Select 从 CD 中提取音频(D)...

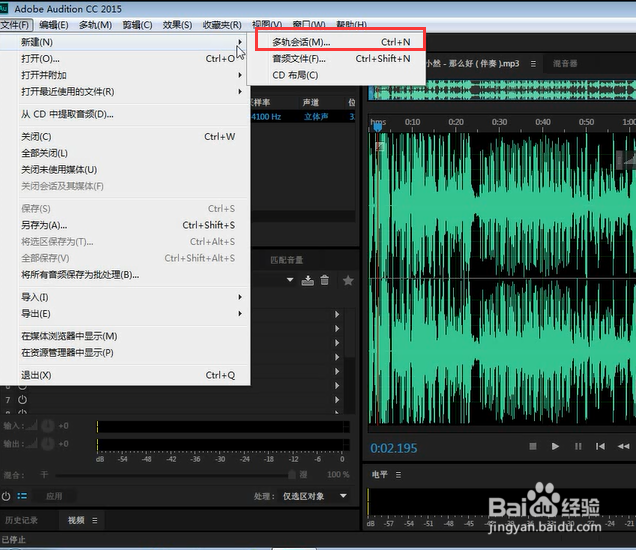pyautogui.click(x=124, y=114)
